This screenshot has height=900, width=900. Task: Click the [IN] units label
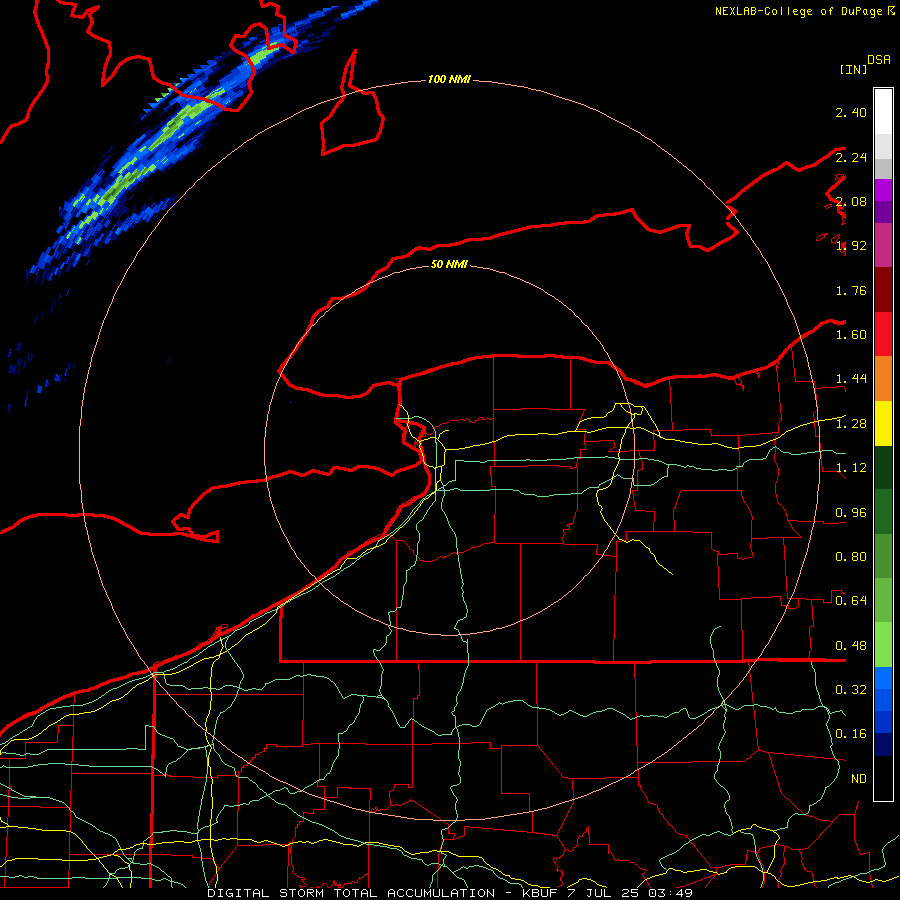(x=854, y=69)
